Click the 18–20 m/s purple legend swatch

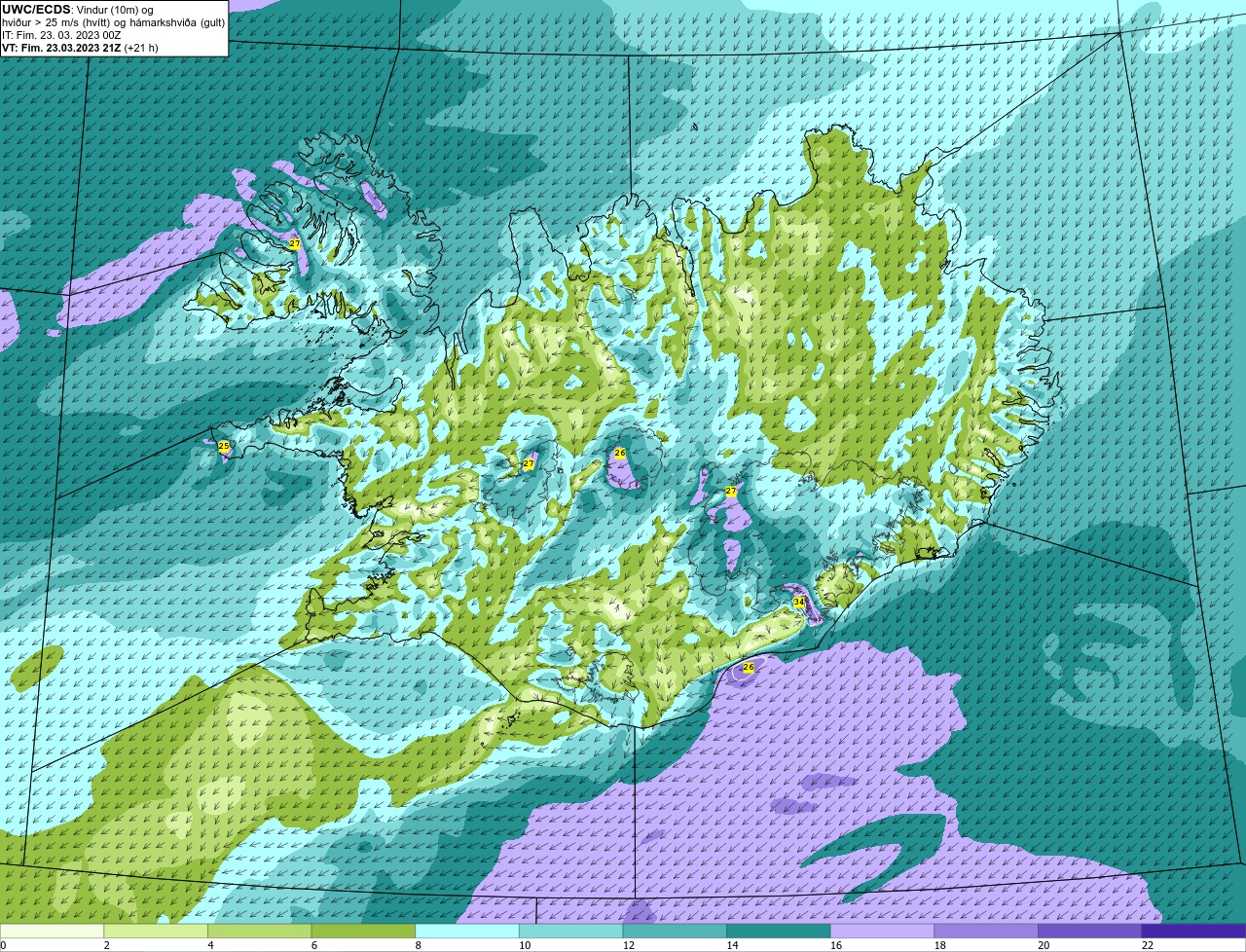point(985,931)
